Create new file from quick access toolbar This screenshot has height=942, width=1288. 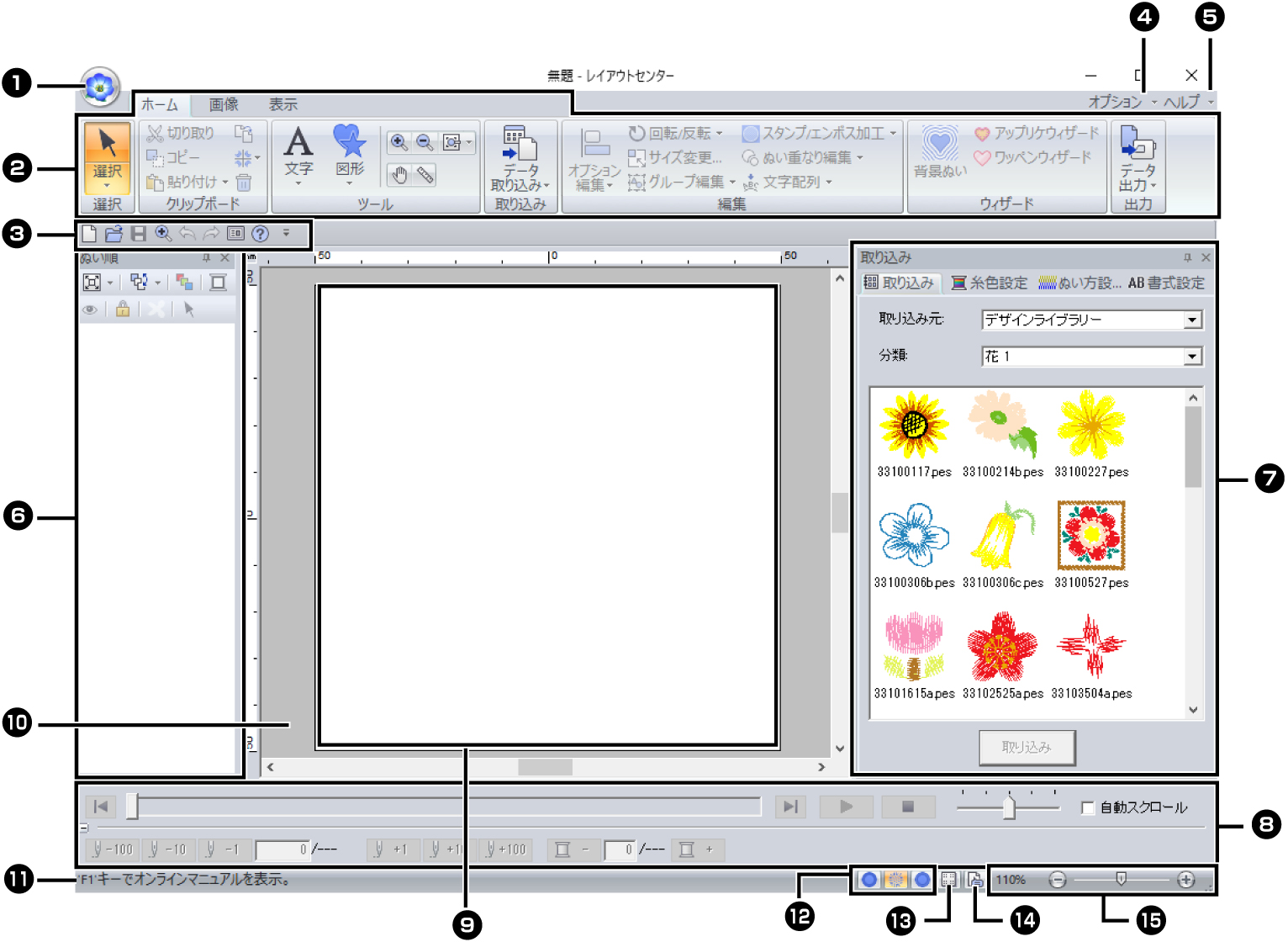pyautogui.click(x=89, y=234)
